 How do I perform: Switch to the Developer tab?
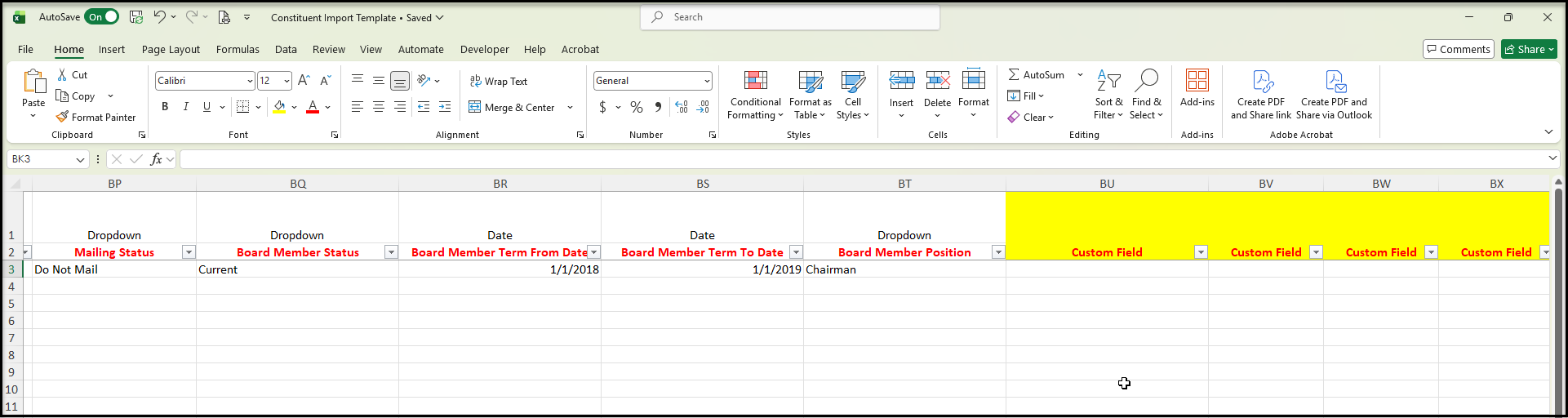coord(484,49)
